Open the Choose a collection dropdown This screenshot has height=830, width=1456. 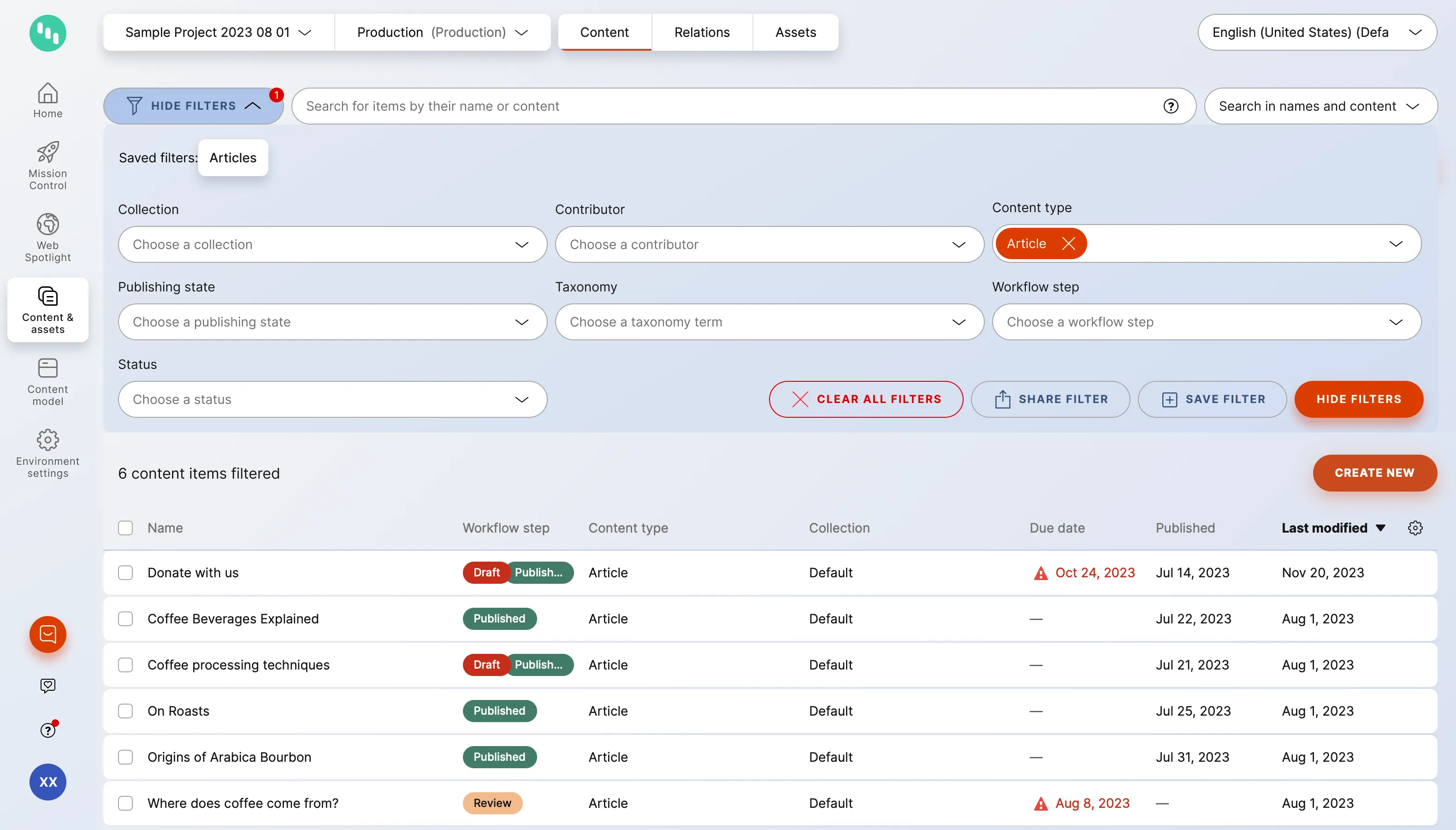pyautogui.click(x=332, y=244)
